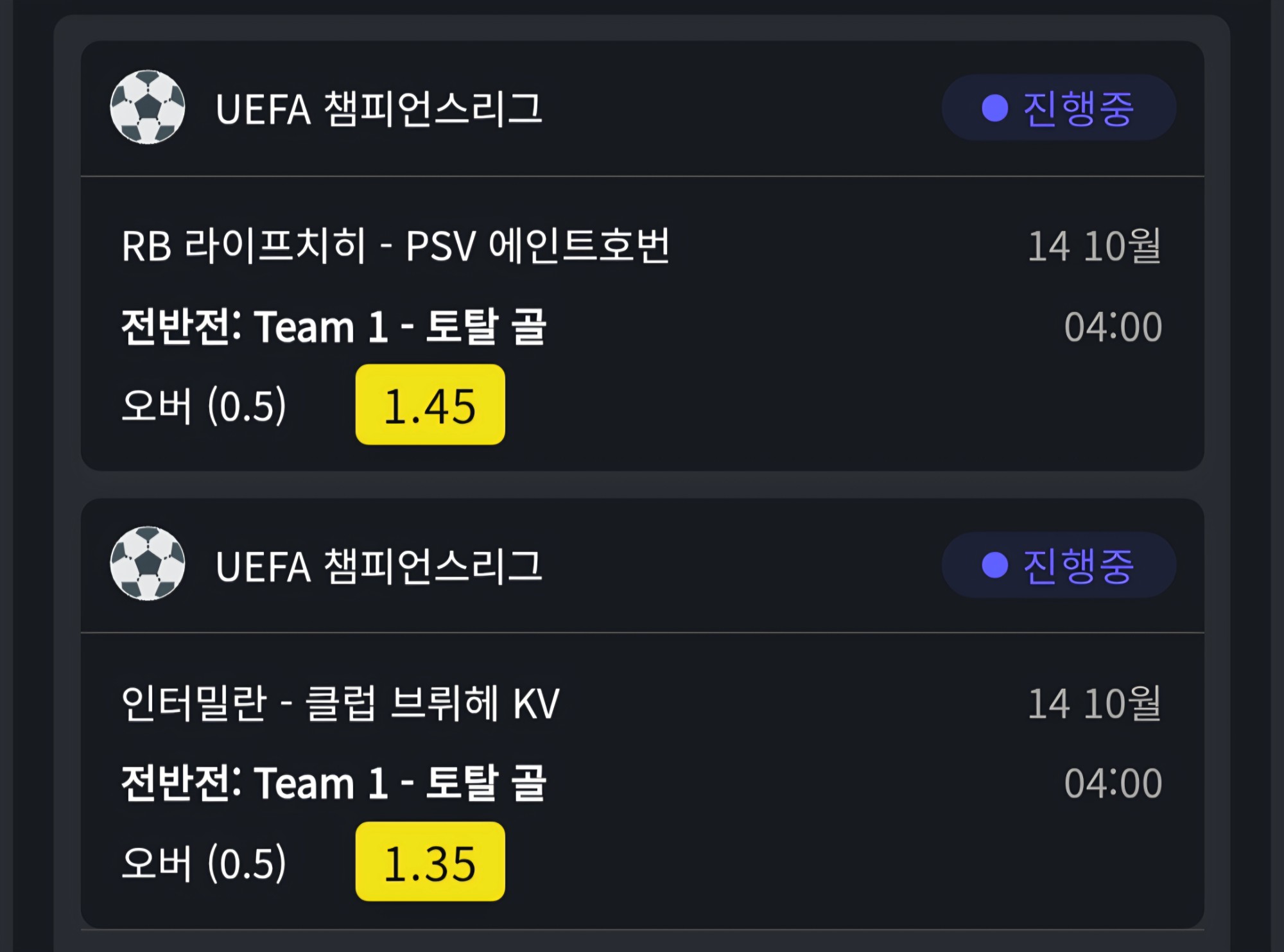Click the purple live dot in second 진행중 badge

(x=995, y=565)
